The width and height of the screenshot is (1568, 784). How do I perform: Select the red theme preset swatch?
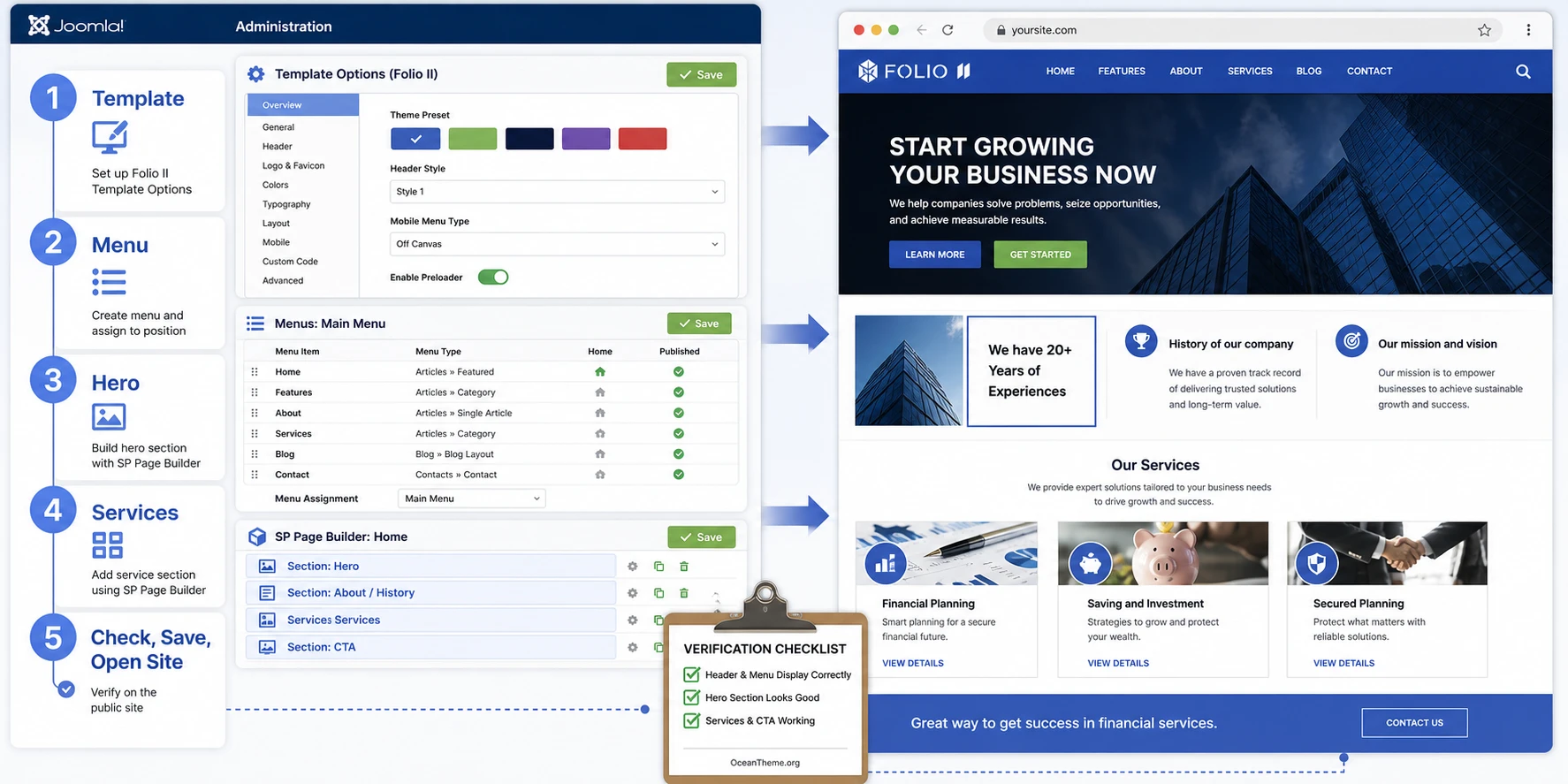[643, 139]
